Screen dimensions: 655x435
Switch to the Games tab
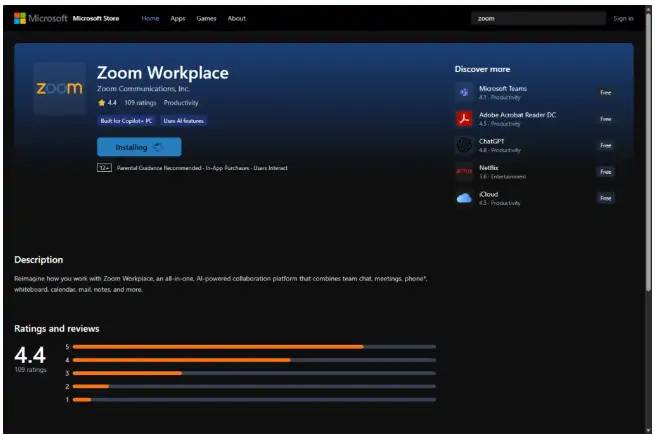coord(206,18)
